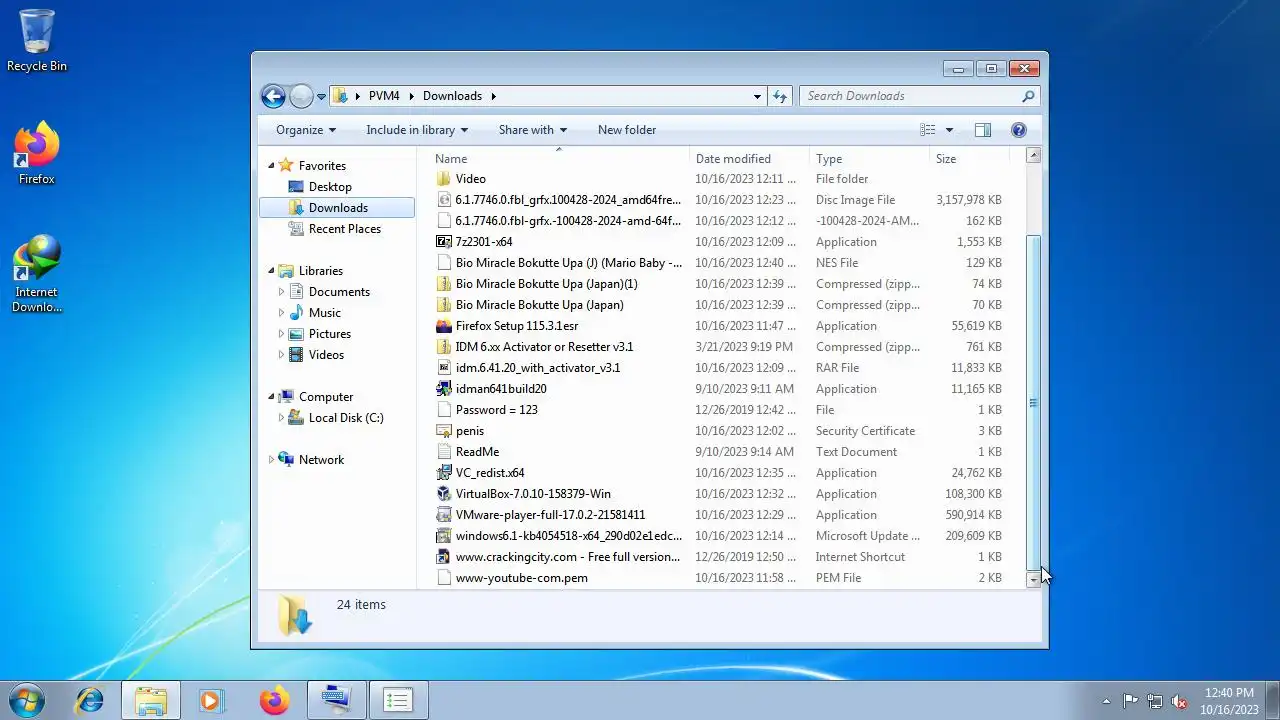Show hidden system tray icons
This screenshot has height=720, width=1280.
point(1106,701)
